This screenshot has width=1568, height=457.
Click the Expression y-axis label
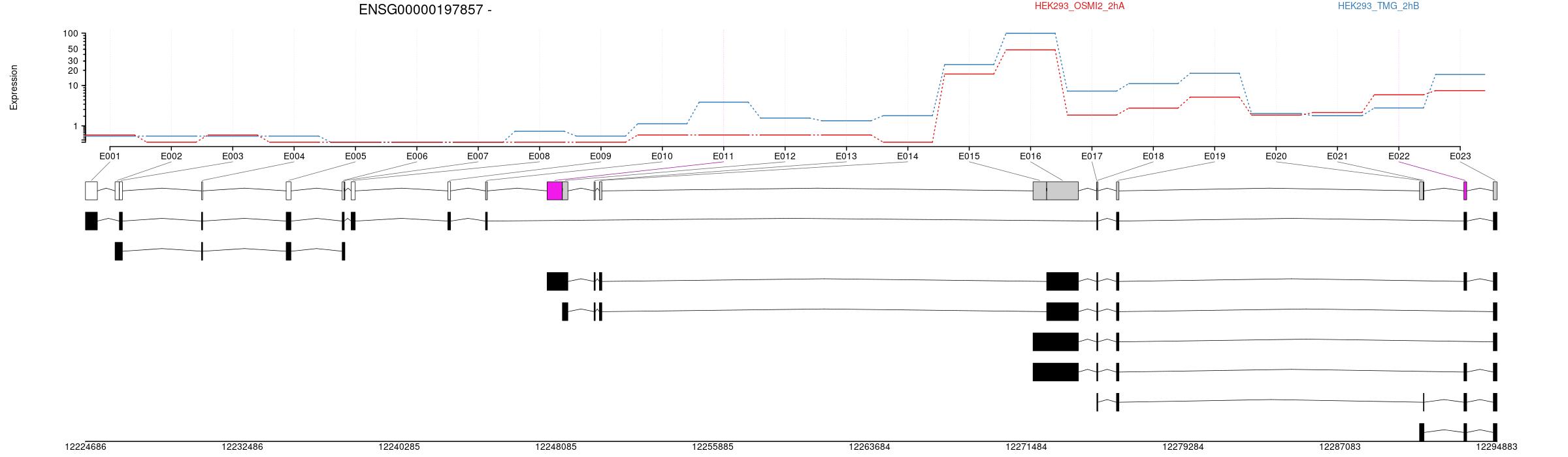click(x=14, y=87)
